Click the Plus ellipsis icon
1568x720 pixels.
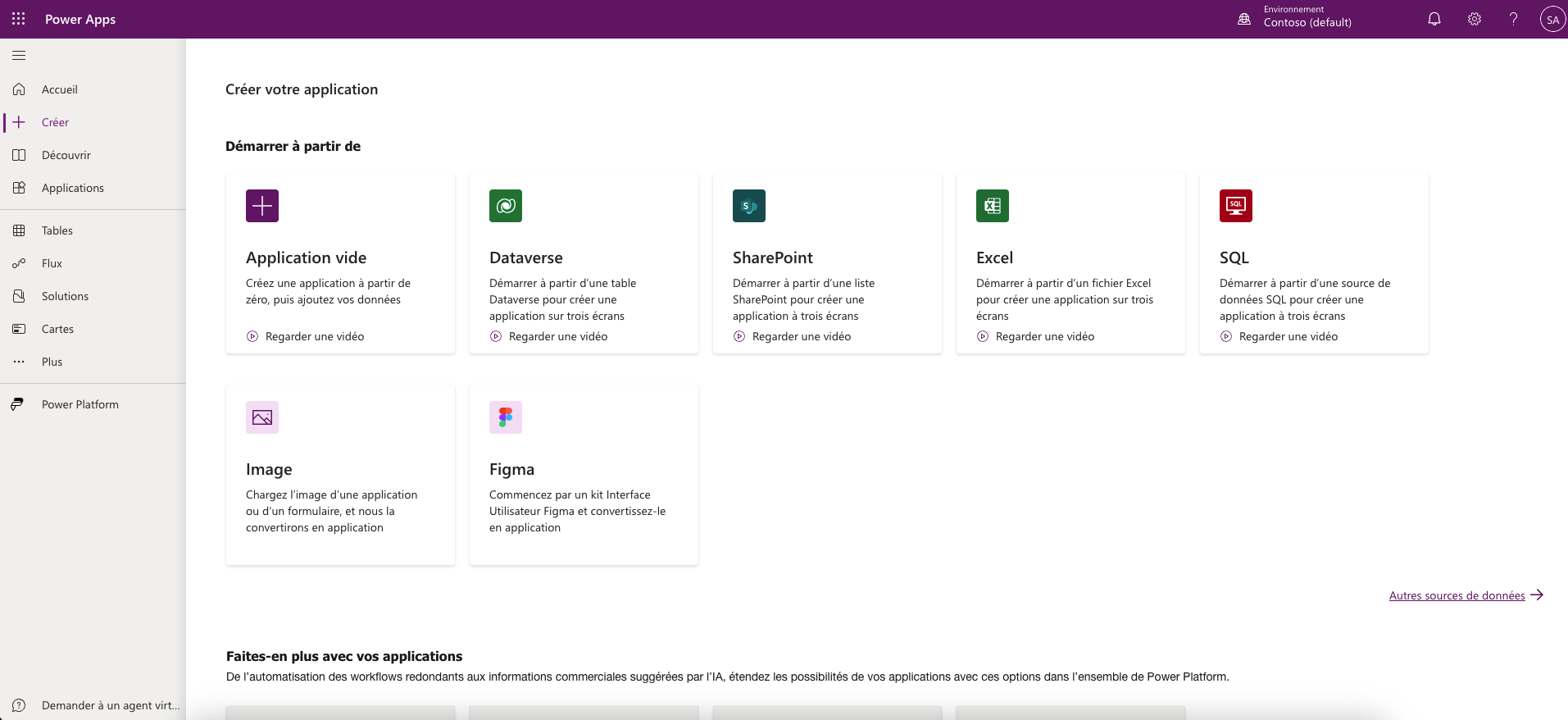point(19,362)
